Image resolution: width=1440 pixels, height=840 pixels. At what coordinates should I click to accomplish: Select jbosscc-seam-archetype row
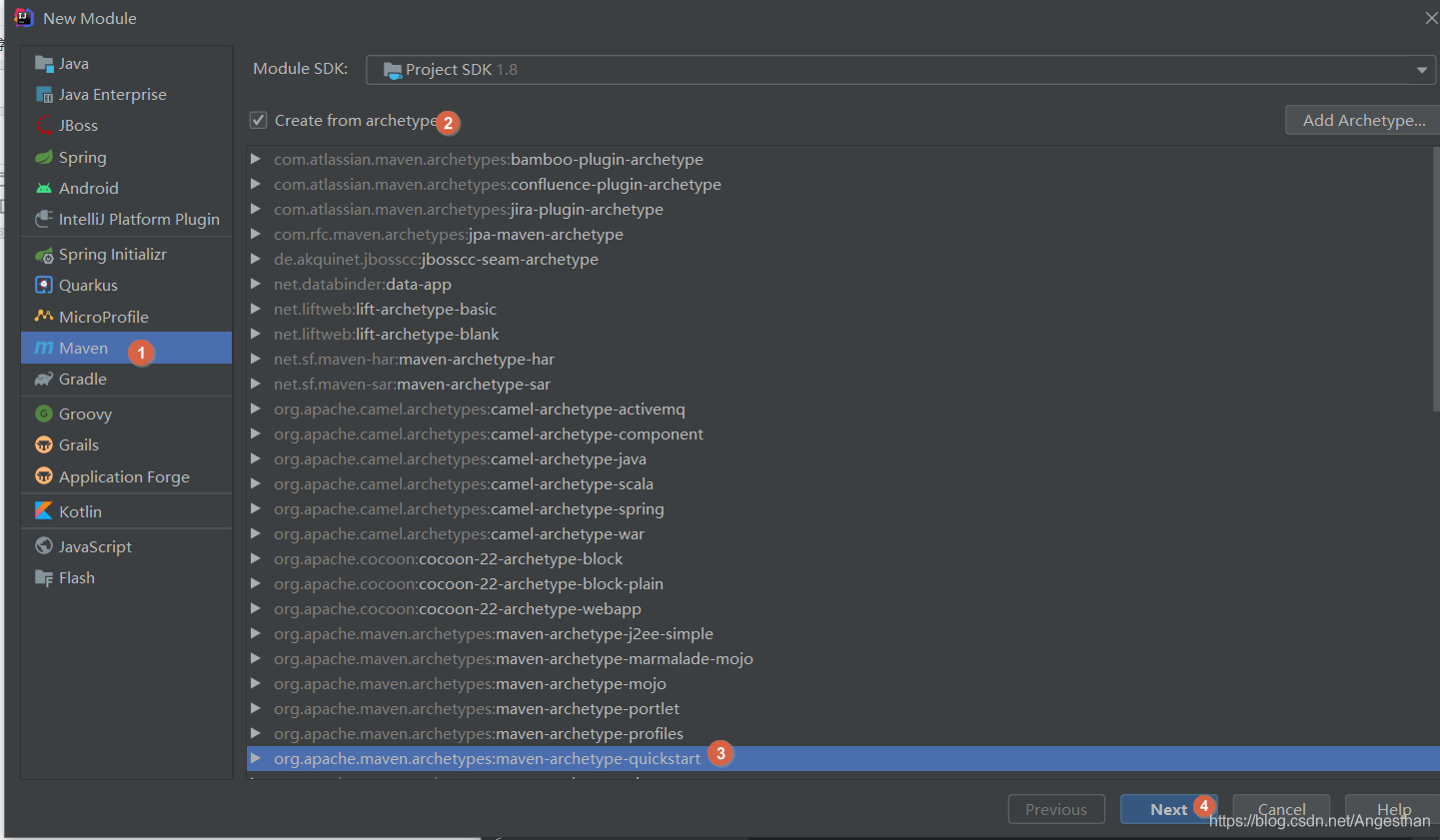pyautogui.click(x=839, y=259)
